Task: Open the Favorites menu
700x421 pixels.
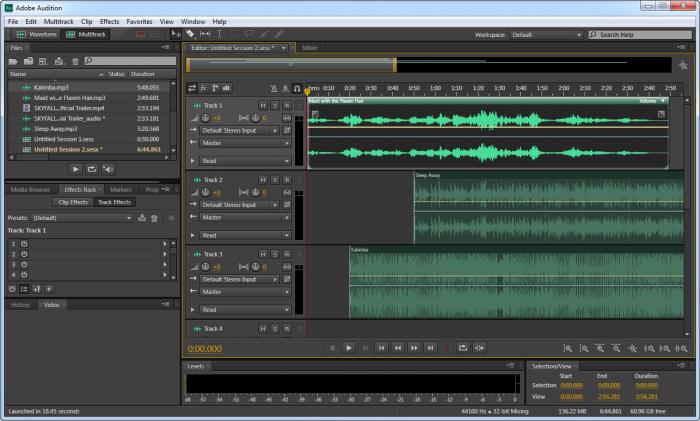Action: pyautogui.click(x=139, y=21)
